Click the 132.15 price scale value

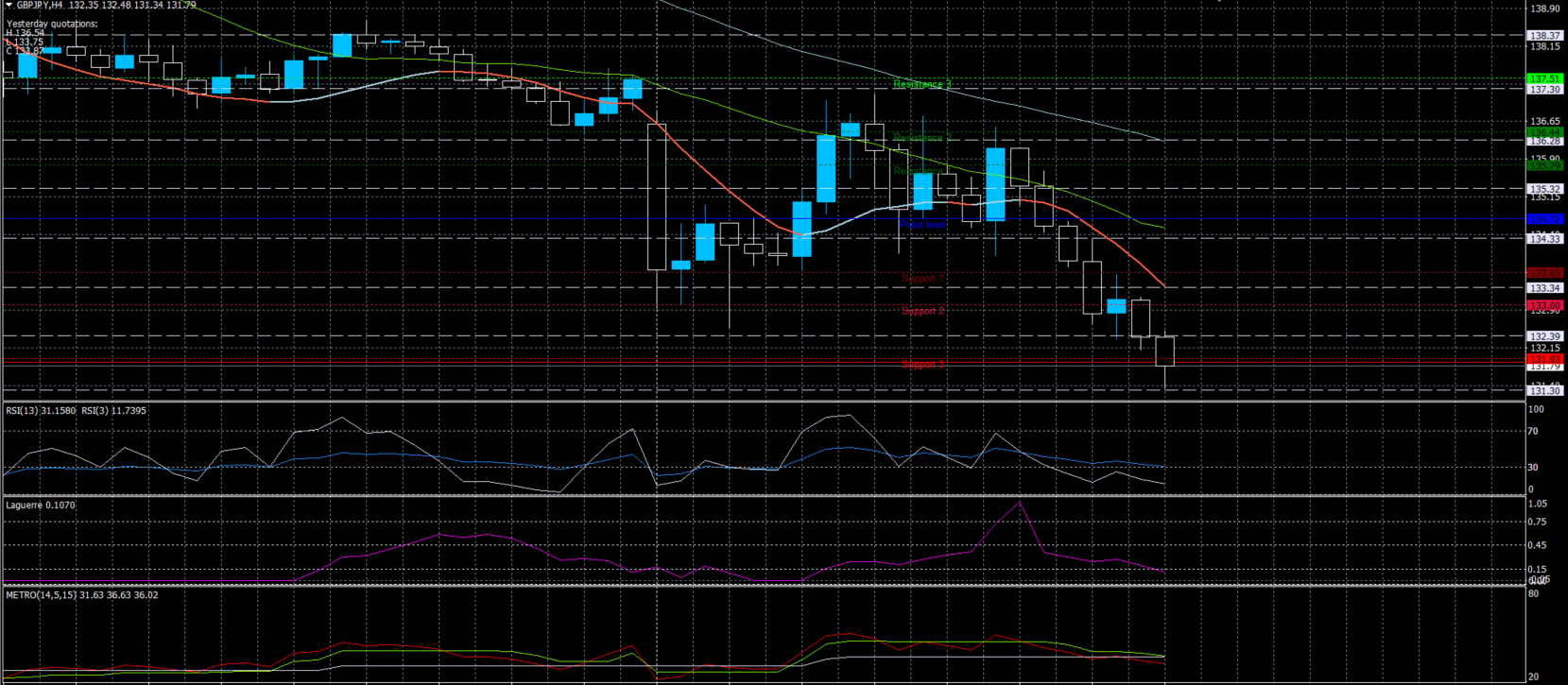[1545, 348]
